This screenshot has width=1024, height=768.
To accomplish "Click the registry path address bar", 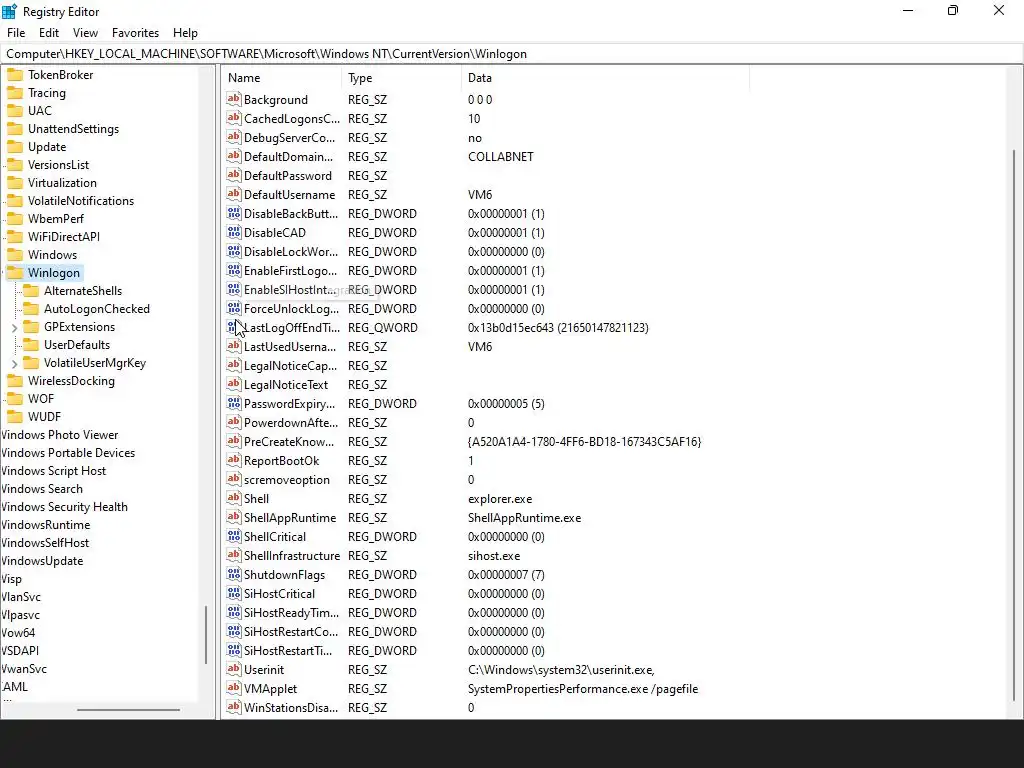I will [x=511, y=54].
